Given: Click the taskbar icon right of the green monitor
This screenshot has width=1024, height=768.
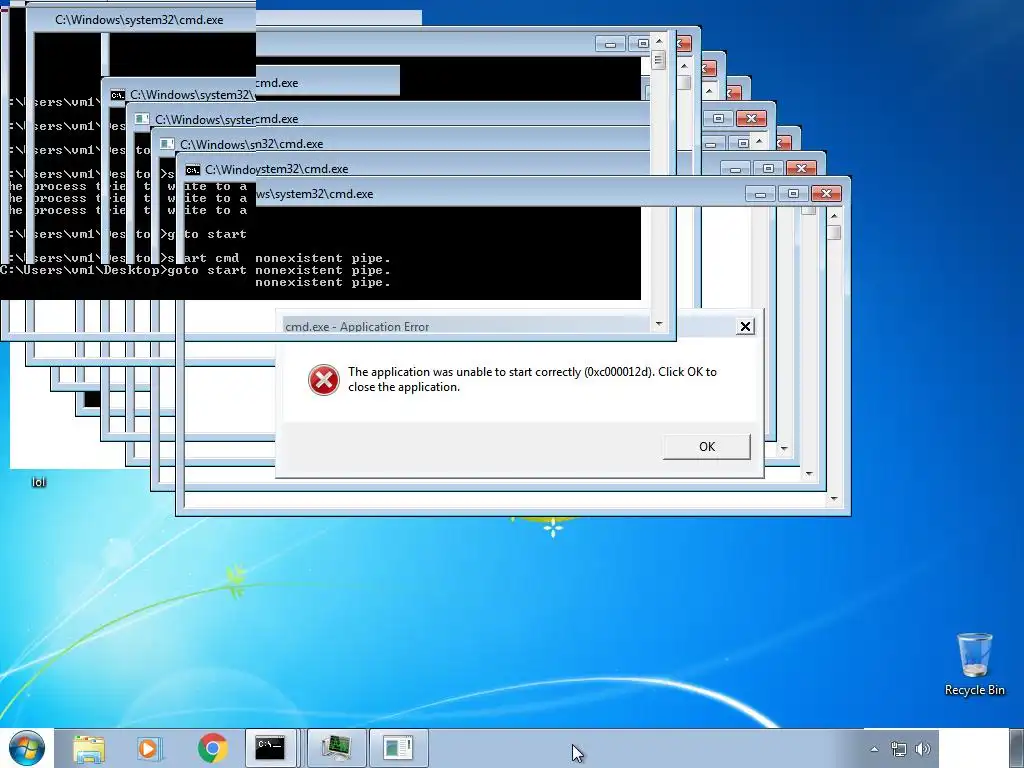Looking at the screenshot, I should click(x=398, y=748).
